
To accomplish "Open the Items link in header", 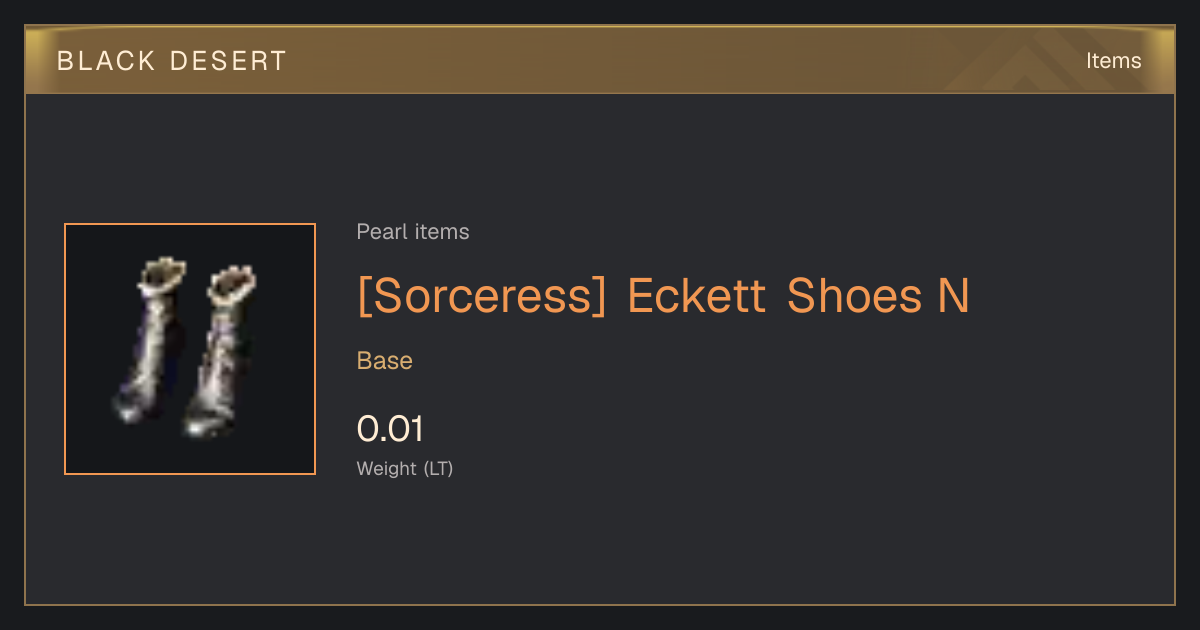I will (1113, 61).
